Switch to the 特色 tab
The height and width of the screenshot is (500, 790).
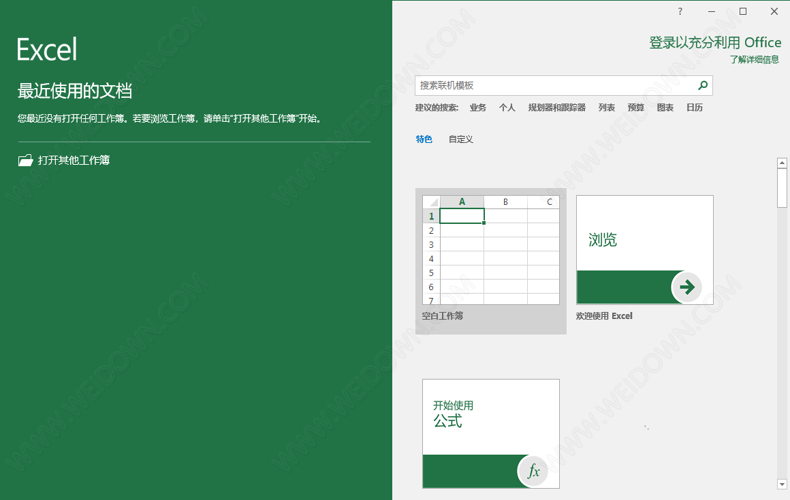pyautogui.click(x=424, y=139)
